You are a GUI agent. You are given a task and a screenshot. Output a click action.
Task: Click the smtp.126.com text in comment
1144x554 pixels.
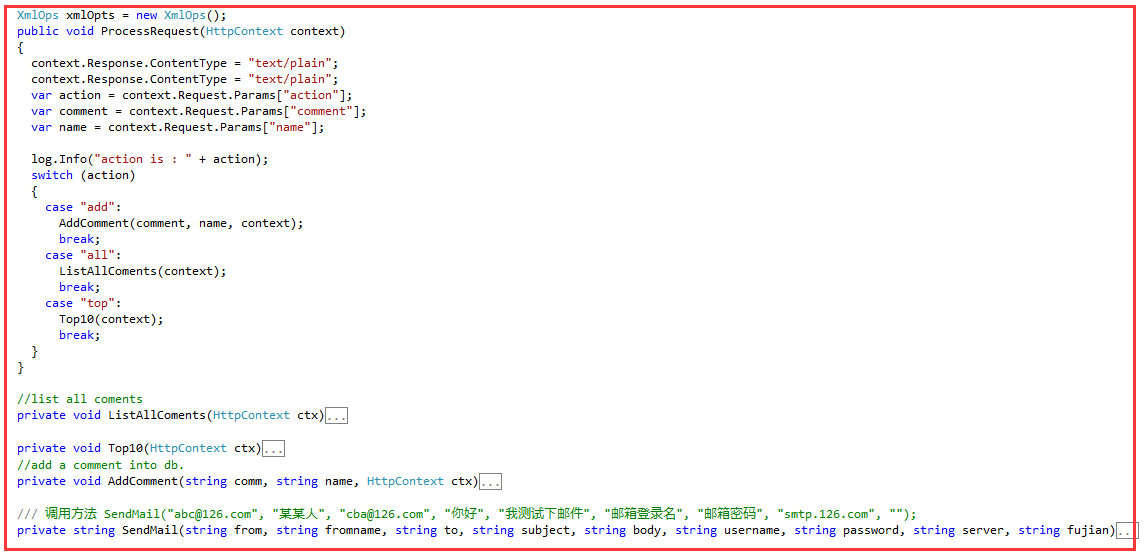[x=825, y=513]
